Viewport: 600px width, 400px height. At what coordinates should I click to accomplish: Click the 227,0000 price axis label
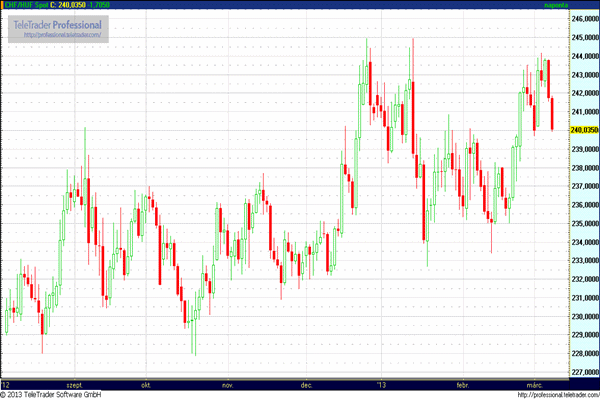(x=583, y=372)
